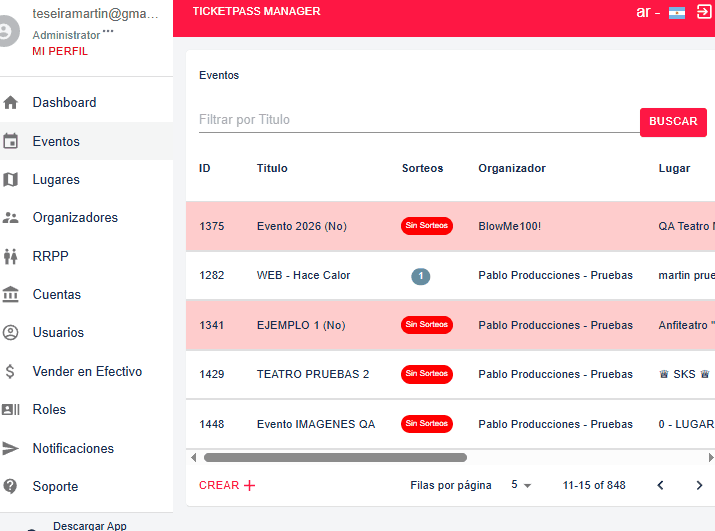Image resolution: width=715 pixels, height=531 pixels.
Task: Click the Argentina flag language icon
Action: [x=677, y=13]
